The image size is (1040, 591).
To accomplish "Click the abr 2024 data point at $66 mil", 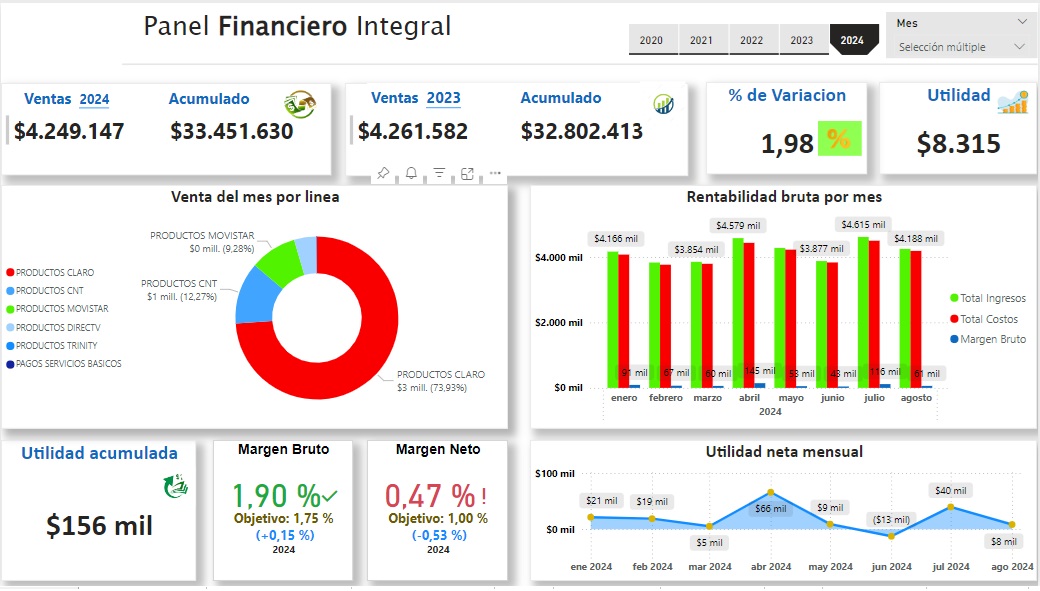I will coord(770,493).
